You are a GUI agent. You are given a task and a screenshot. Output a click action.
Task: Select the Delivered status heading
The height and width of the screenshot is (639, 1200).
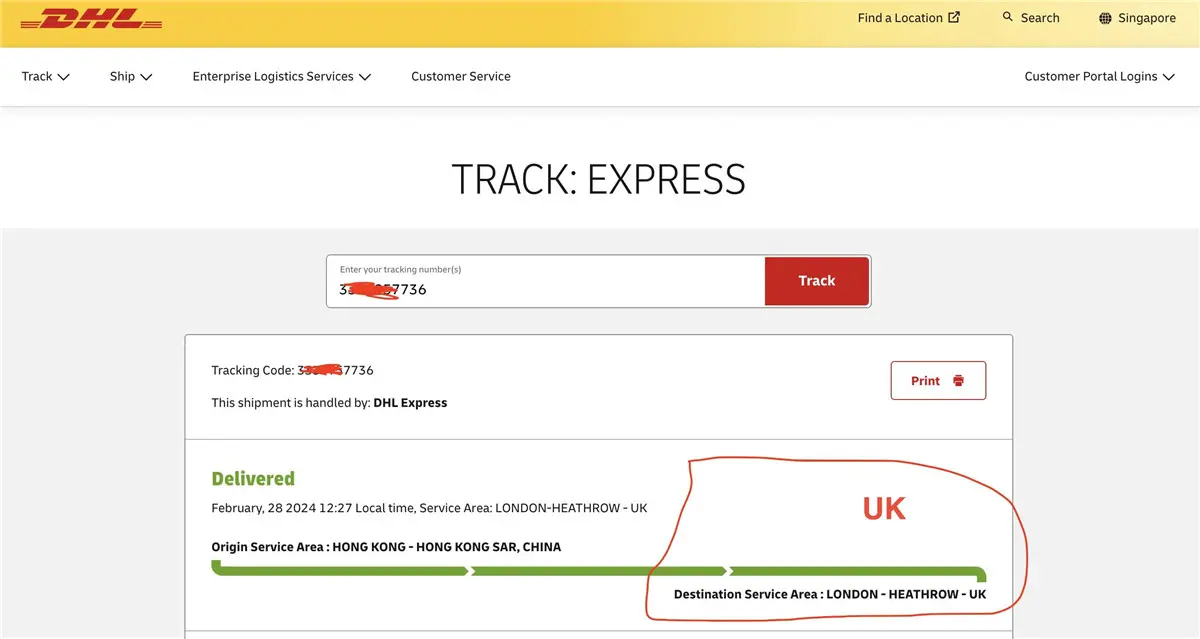pyautogui.click(x=252, y=478)
